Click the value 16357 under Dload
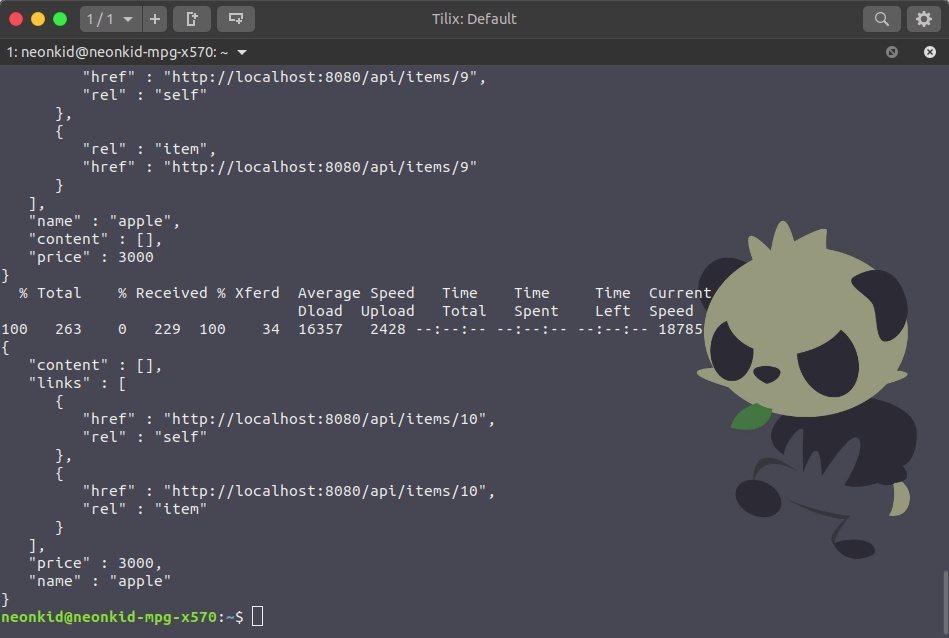This screenshot has height=638, width=949. (320, 329)
